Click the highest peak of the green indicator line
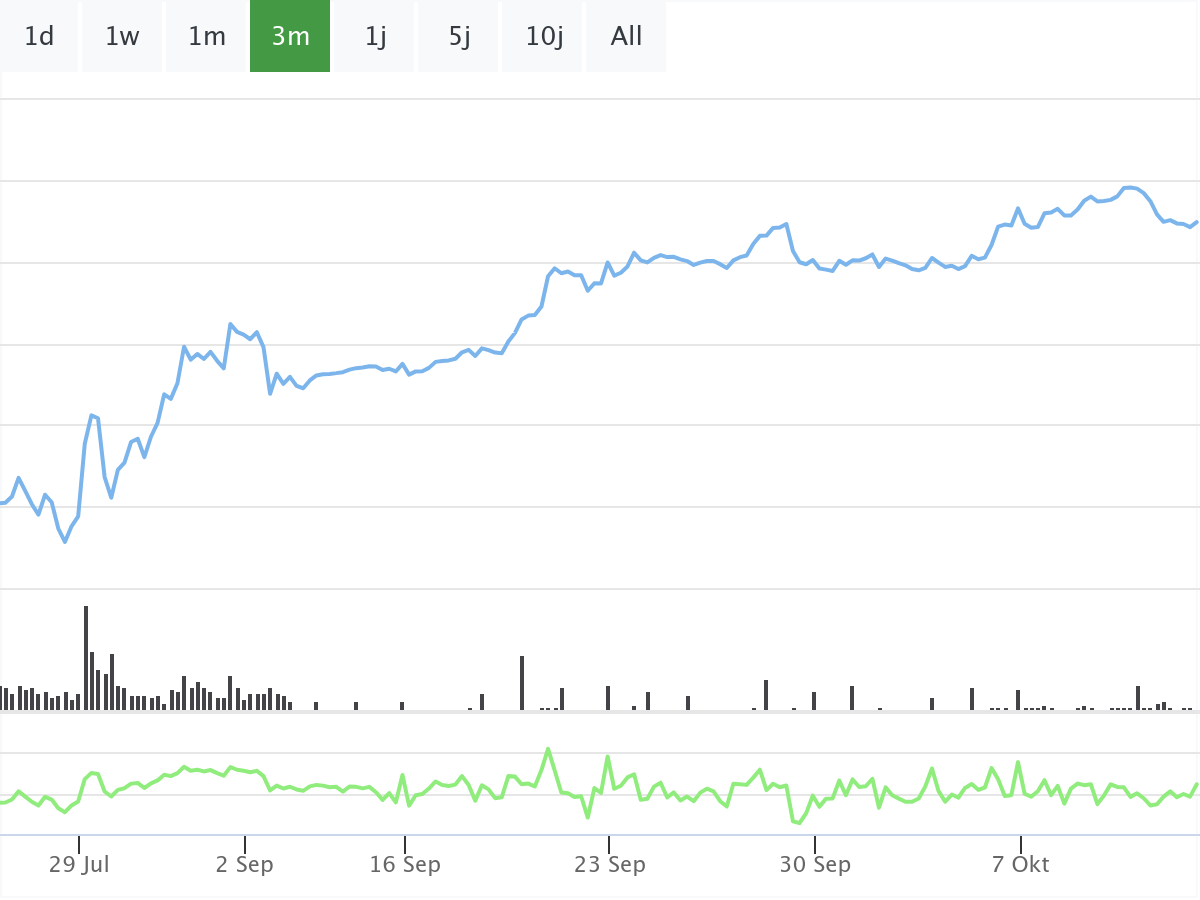Viewport: 1200px width, 900px height. click(548, 749)
